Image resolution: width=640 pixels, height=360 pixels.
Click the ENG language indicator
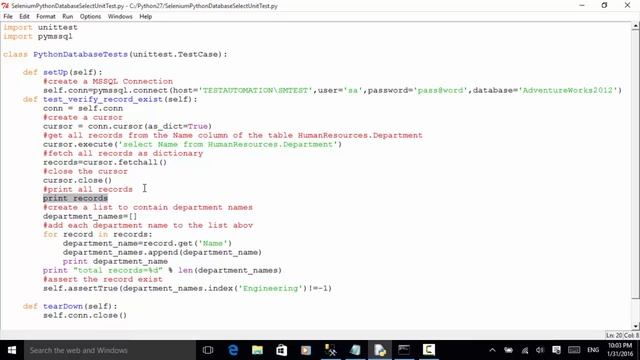pyautogui.click(x=593, y=350)
